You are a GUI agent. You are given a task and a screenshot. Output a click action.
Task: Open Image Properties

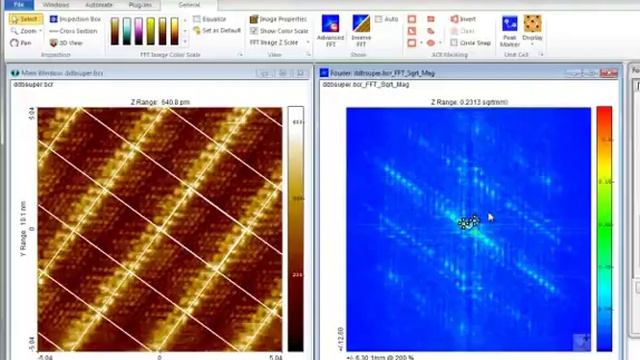tap(278, 19)
